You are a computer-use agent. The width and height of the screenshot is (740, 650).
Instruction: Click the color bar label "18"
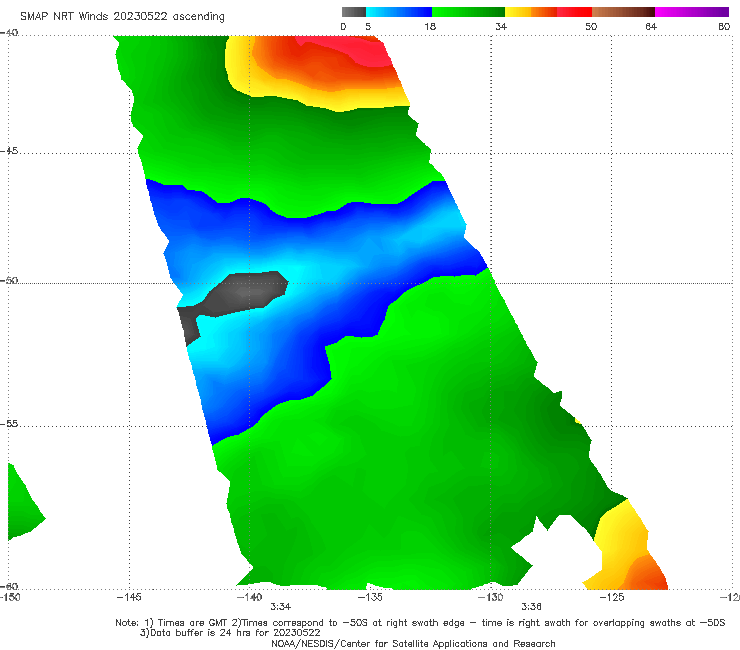[x=430, y=26]
